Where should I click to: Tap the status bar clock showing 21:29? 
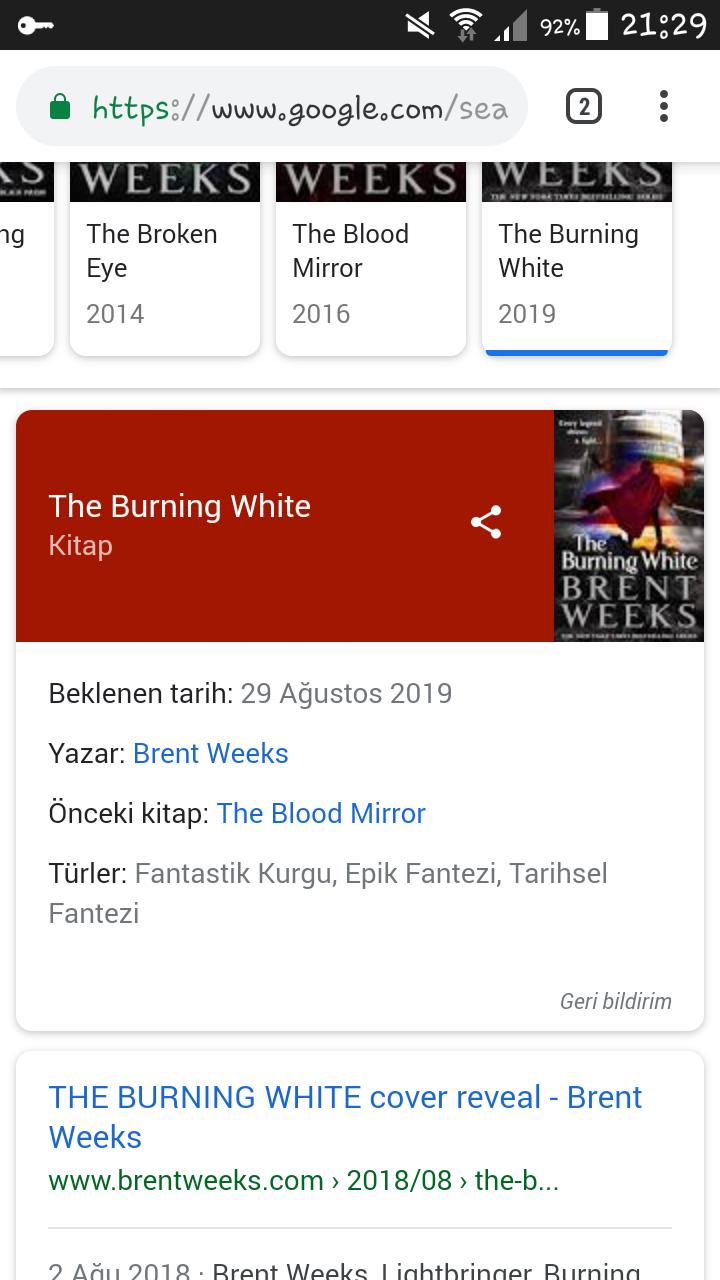[x=663, y=24]
